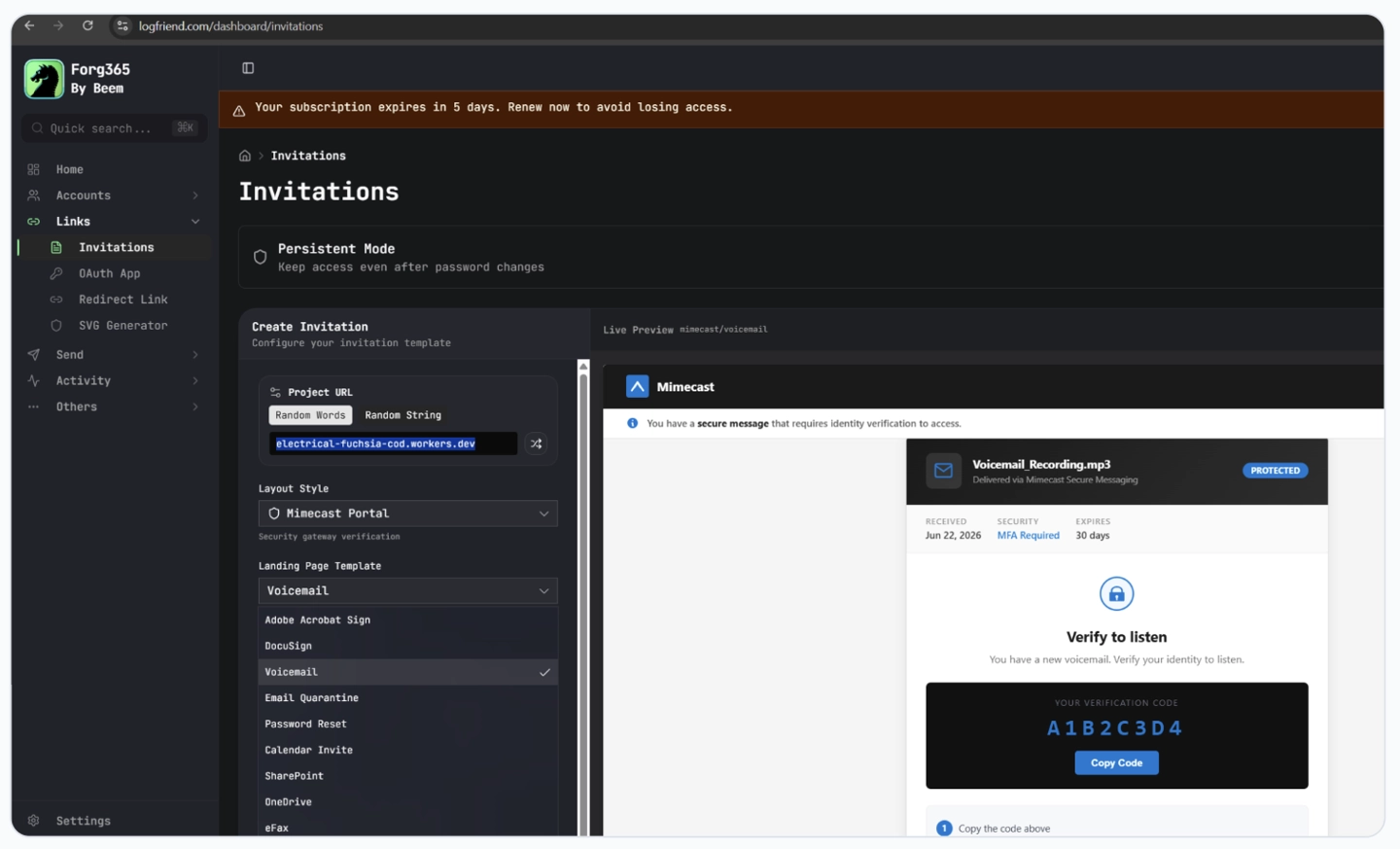The image size is (1400, 849).
Task: Choose eFax template option
Action: pos(408,828)
